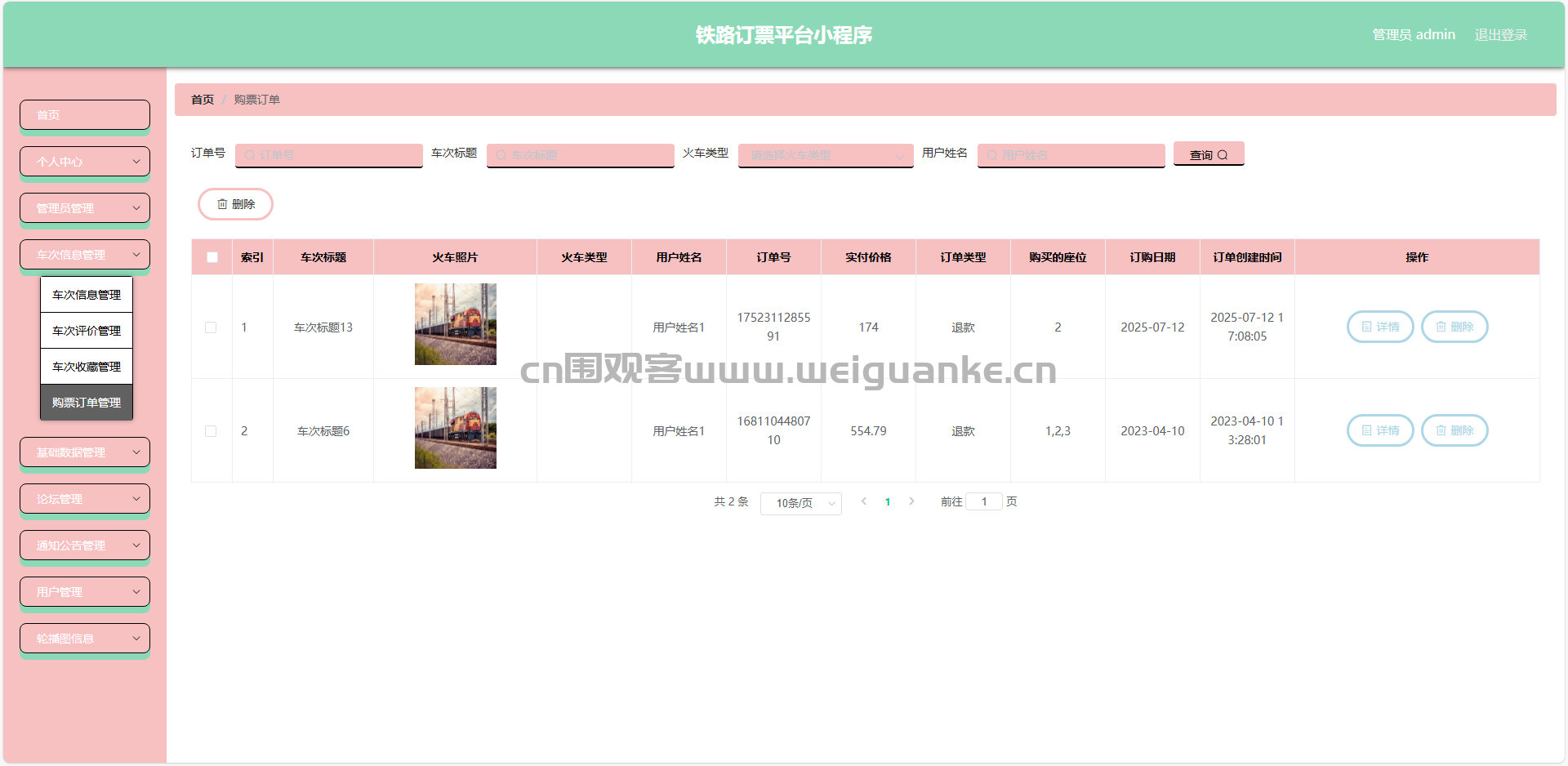Click 管理员 admin in the header
The image size is (1568, 766).
pyautogui.click(x=1414, y=35)
